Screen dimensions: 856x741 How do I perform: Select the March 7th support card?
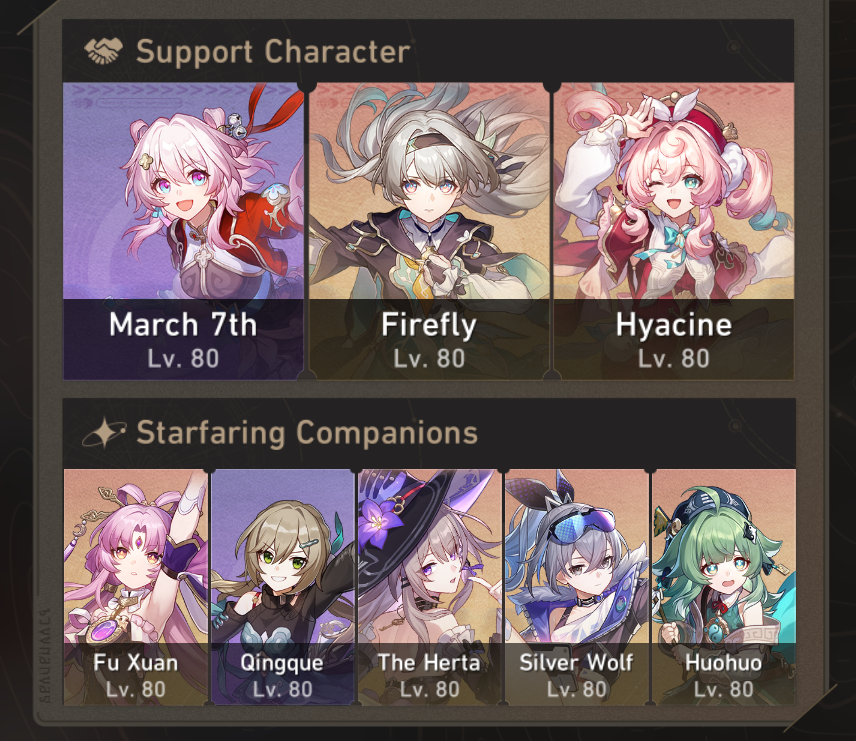click(x=183, y=231)
